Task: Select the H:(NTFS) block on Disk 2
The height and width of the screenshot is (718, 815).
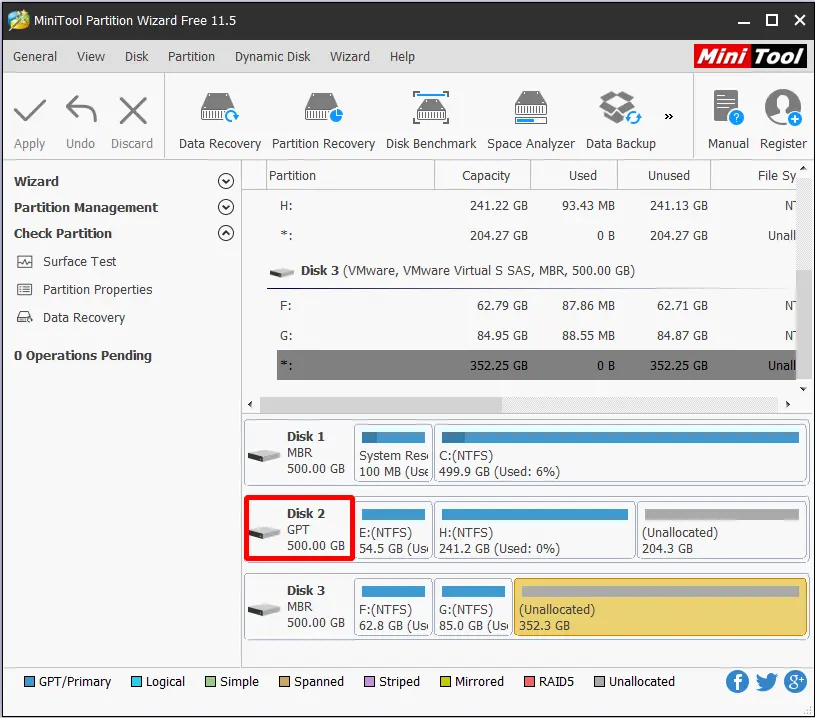Action: click(535, 530)
